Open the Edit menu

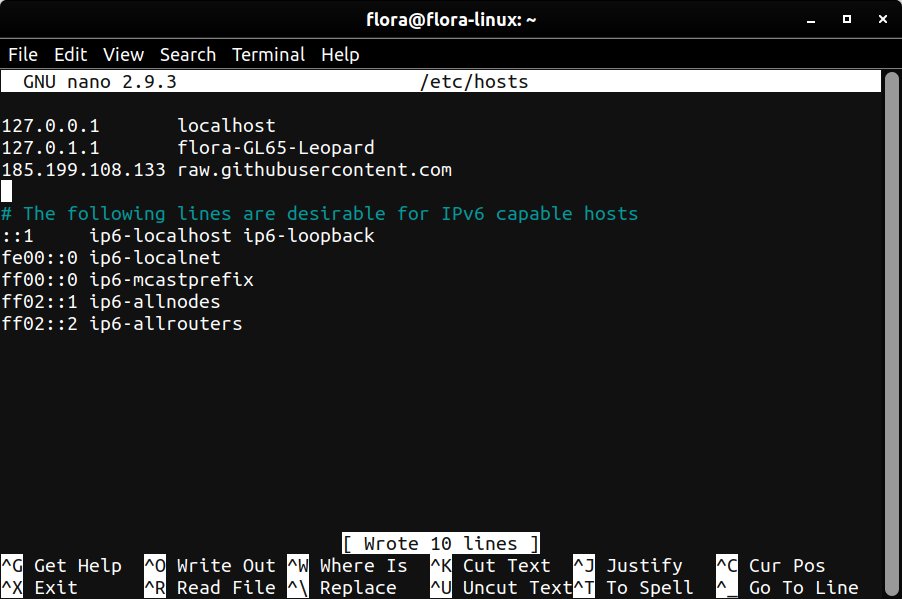(x=70, y=54)
